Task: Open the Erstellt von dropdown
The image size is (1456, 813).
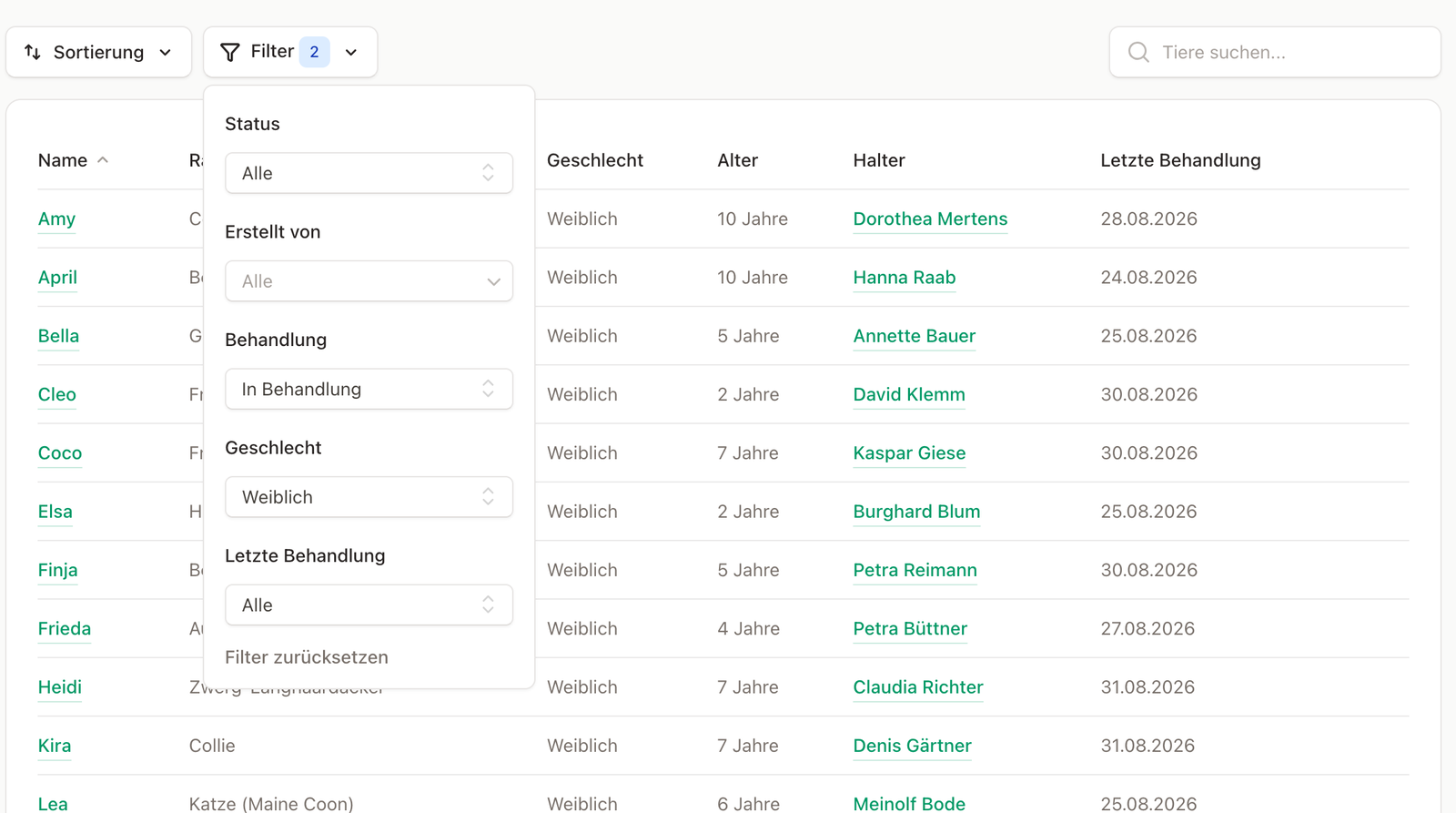Action: point(369,281)
